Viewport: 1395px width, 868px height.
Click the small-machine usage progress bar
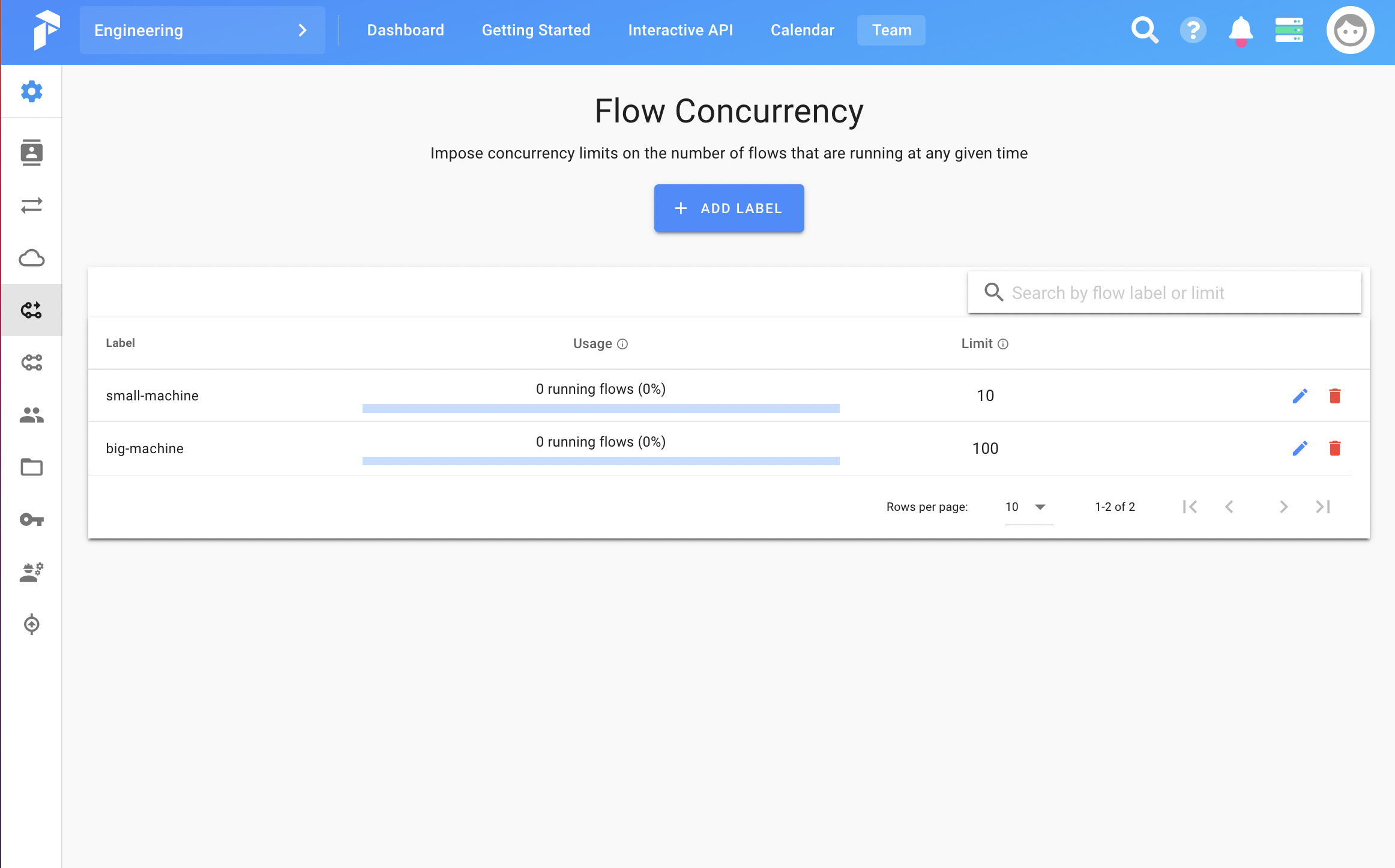(600, 409)
